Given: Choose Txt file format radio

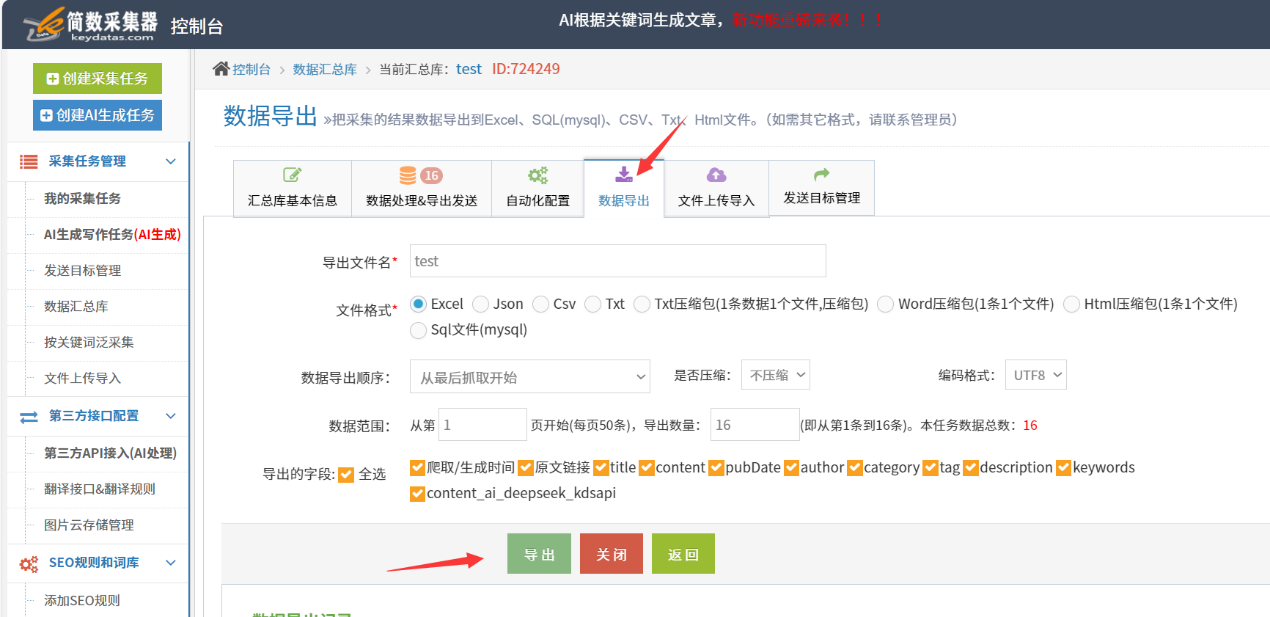Looking at the screenshot, I should click(593, 304).
